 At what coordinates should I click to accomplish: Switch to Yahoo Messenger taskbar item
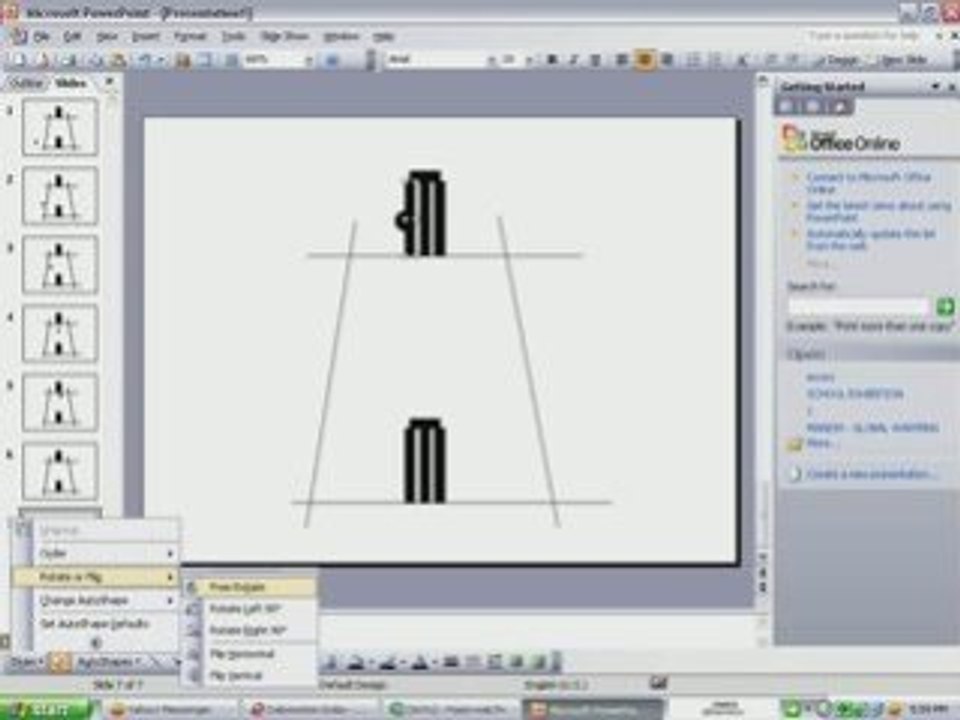167,710
